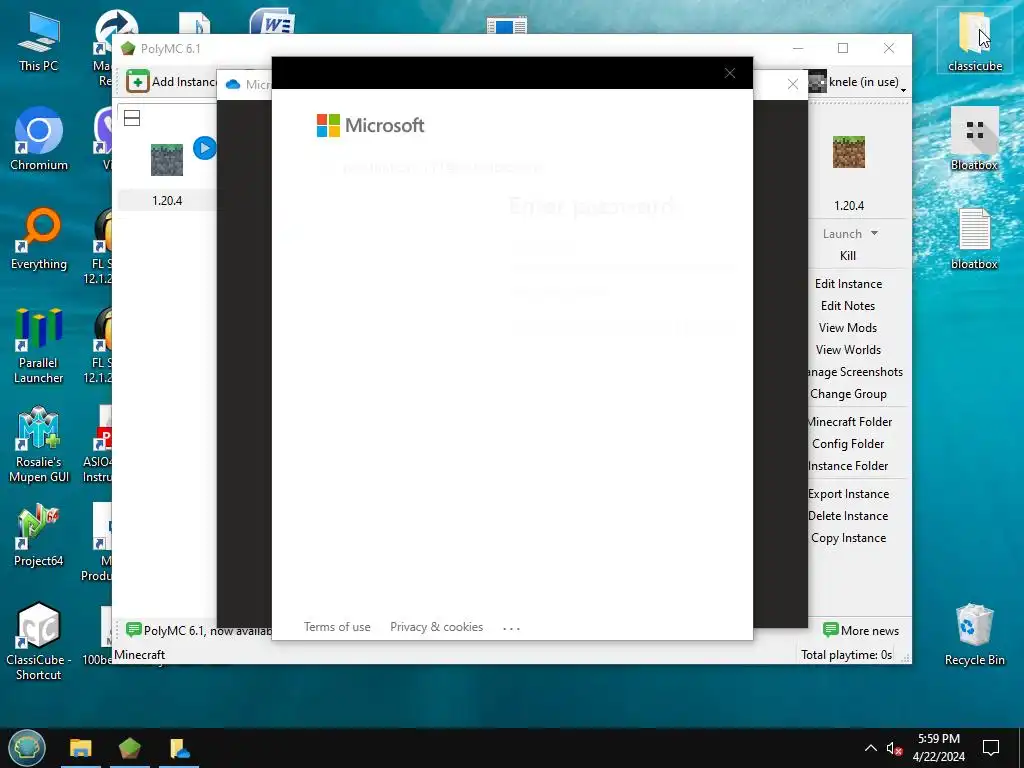Open the Start button
Viewport: 1024px width, 768px height.
pos(27,748)
